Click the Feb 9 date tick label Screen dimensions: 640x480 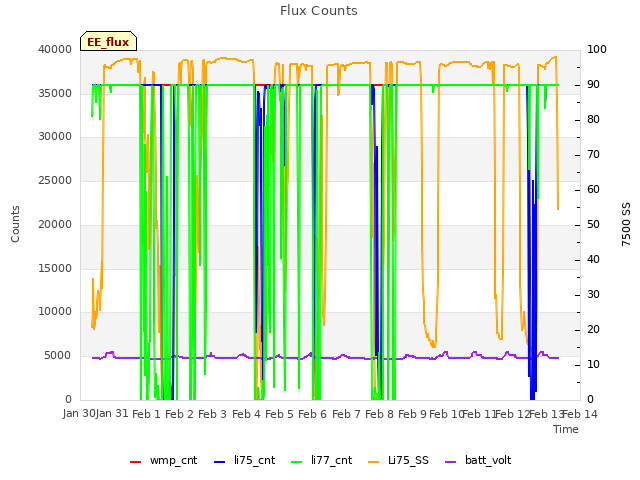tap(412, 414)
